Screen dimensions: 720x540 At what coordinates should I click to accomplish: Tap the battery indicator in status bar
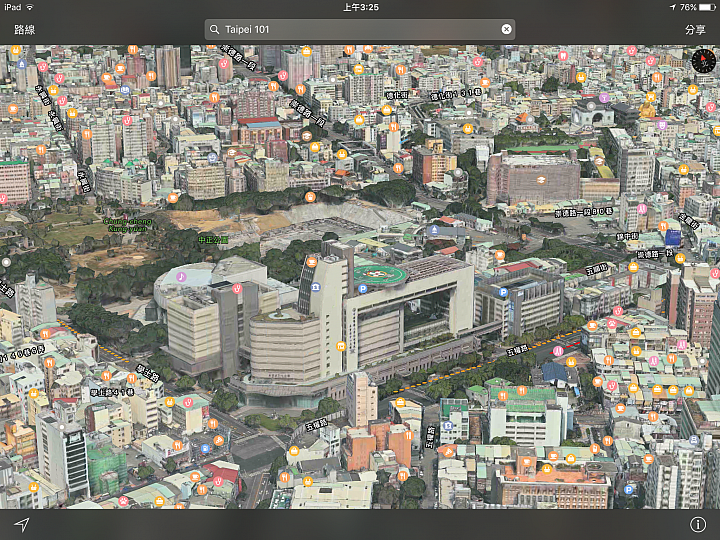[706, 7]
